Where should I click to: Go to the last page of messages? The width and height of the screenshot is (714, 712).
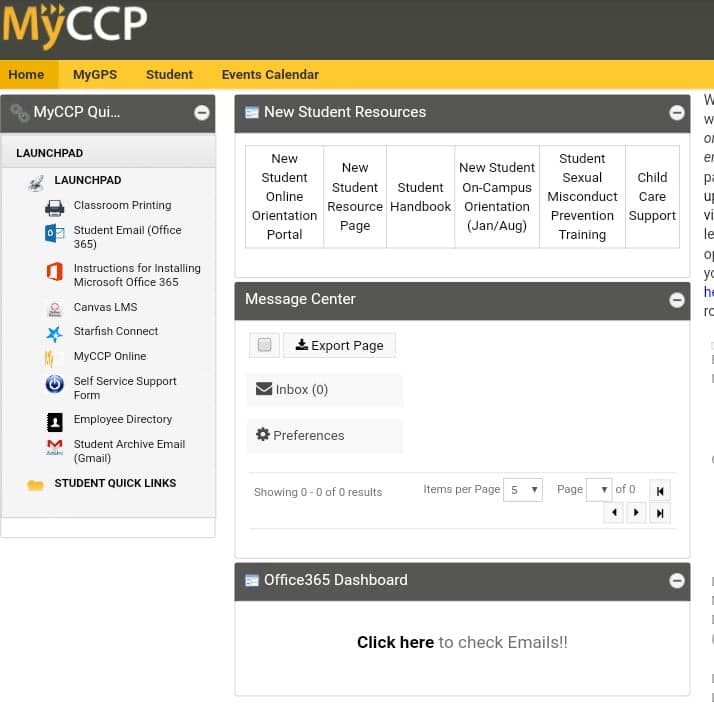(x=660, y=513)
